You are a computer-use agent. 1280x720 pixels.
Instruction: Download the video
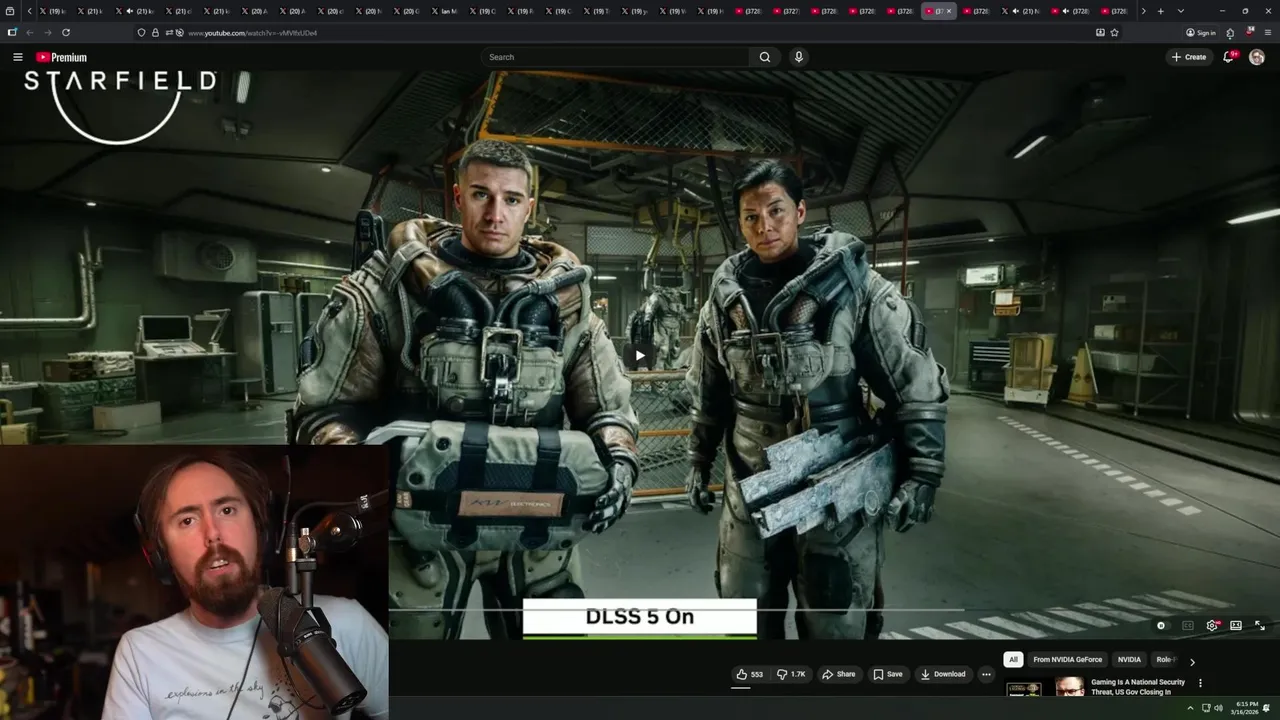(x=943, y=674)
